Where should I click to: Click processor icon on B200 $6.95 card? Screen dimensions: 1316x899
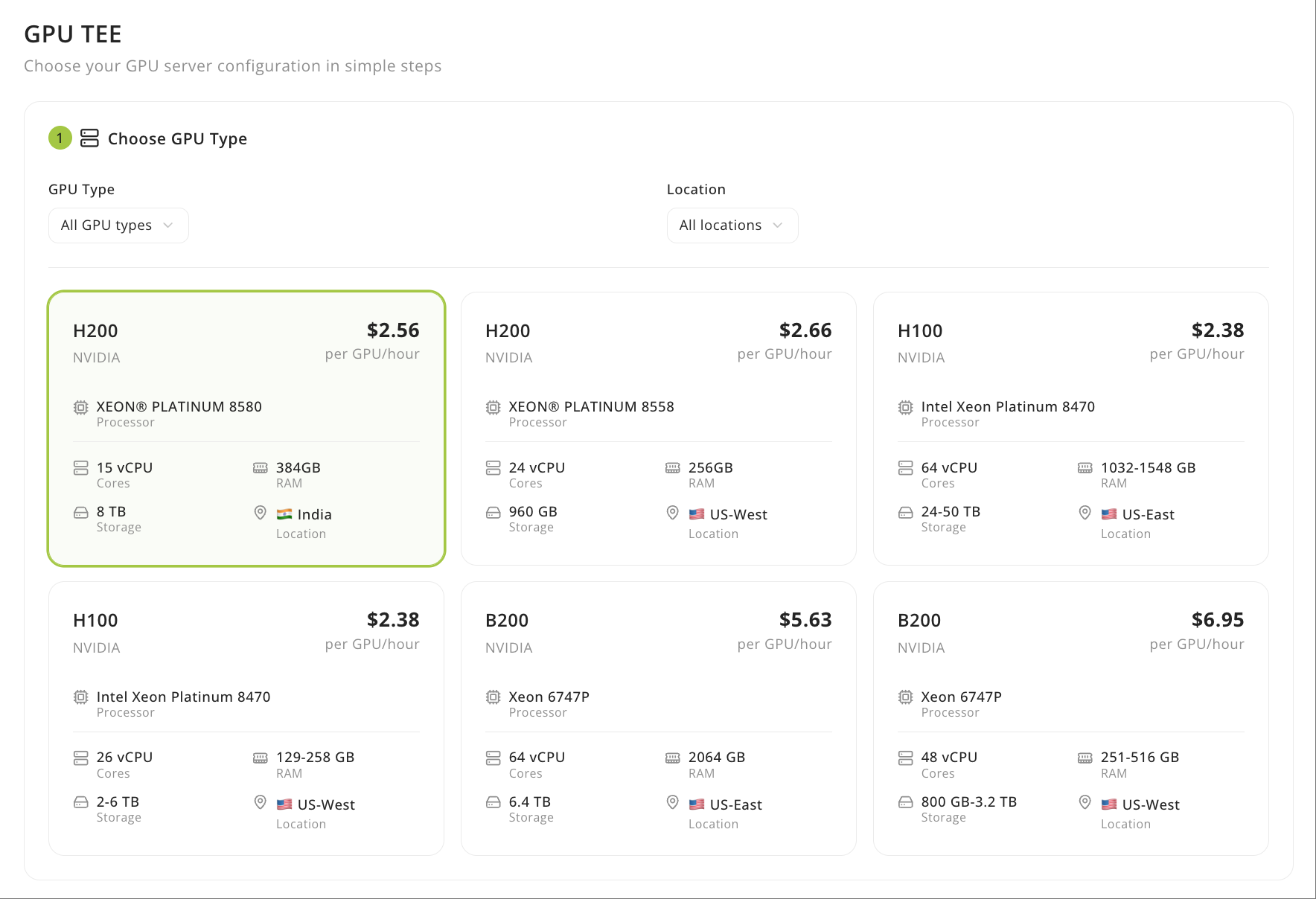(905, 697)
